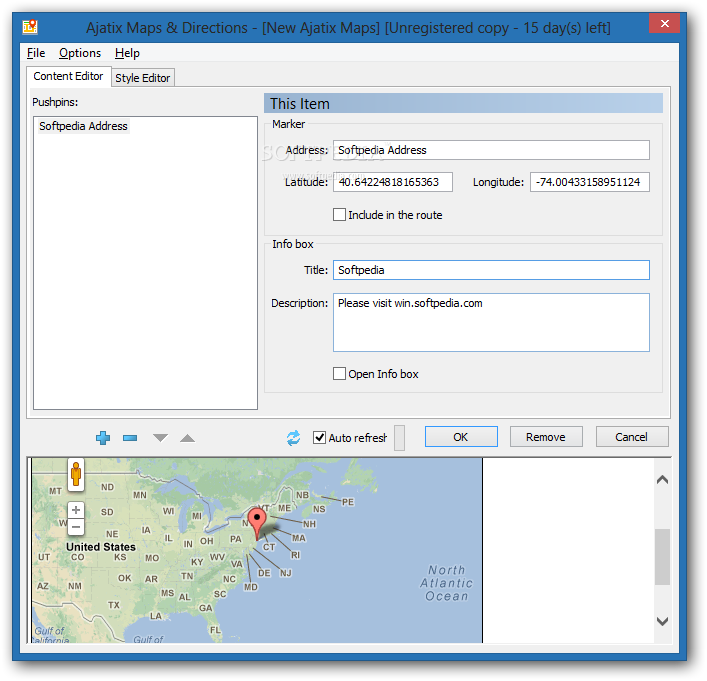Open the File menu

pos(36,53)
